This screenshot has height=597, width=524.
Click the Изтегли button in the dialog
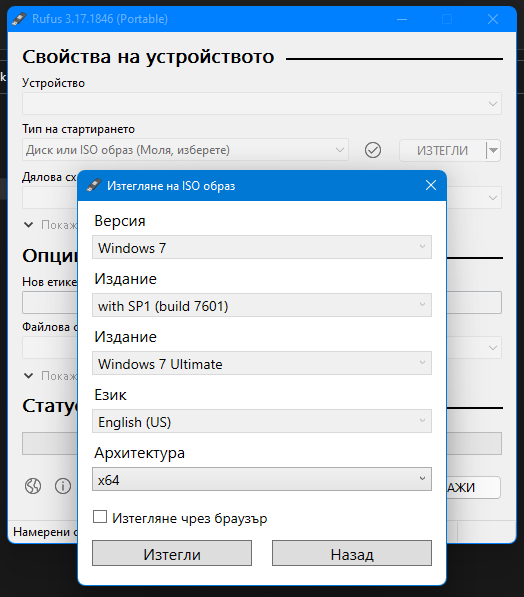(x=172, y=554)
